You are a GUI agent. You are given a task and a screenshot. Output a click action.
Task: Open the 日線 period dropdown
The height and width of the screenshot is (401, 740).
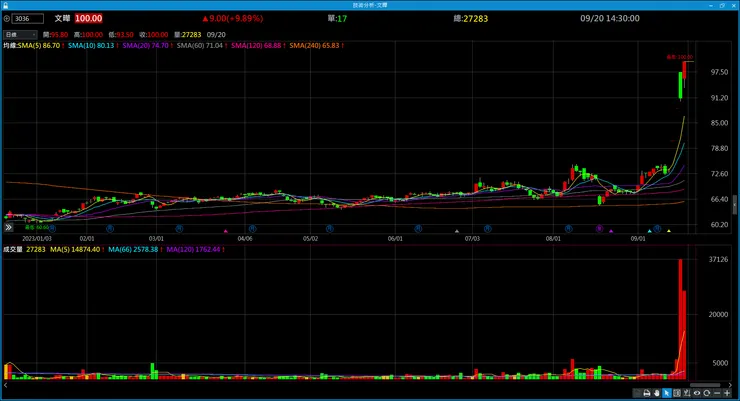[20, 34]
